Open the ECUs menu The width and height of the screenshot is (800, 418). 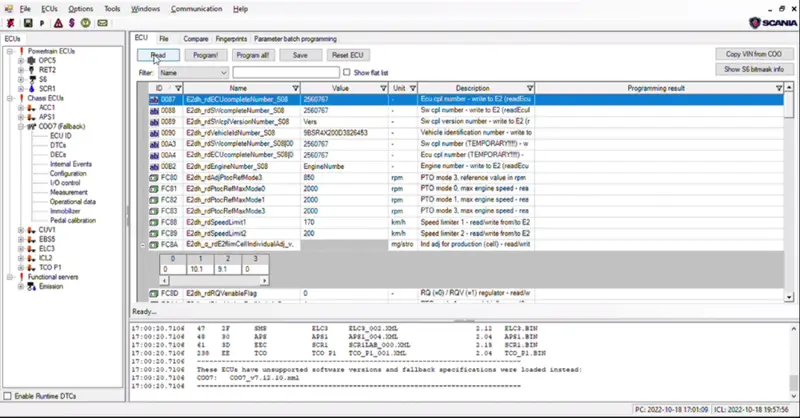(49, 9)
